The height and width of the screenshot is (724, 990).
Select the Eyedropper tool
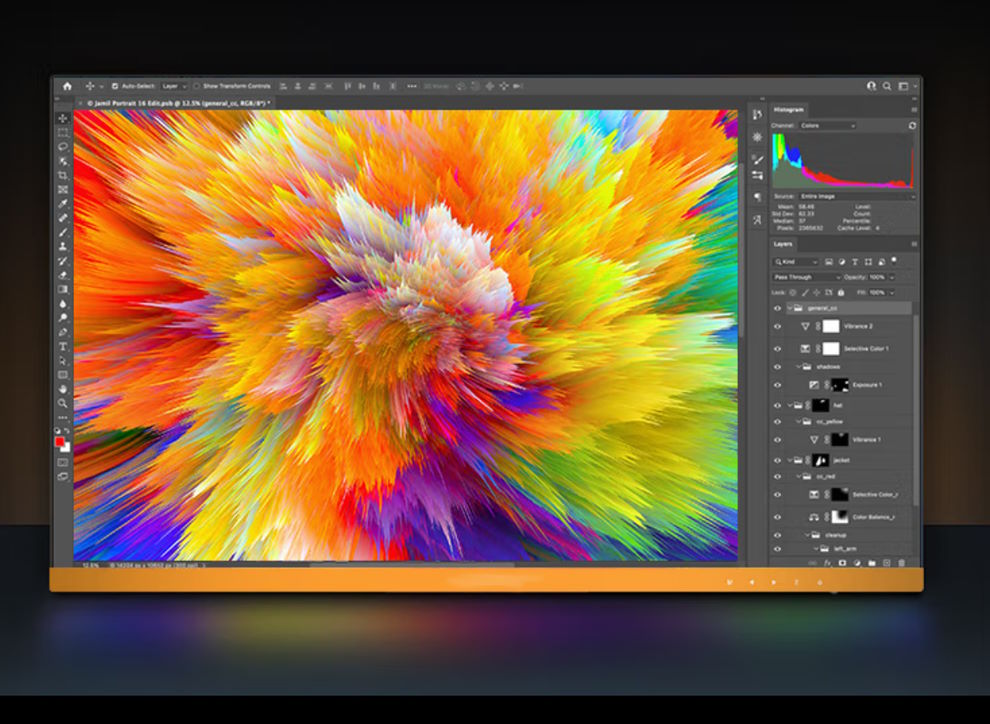pyautogui.click(x=63, y=203)
